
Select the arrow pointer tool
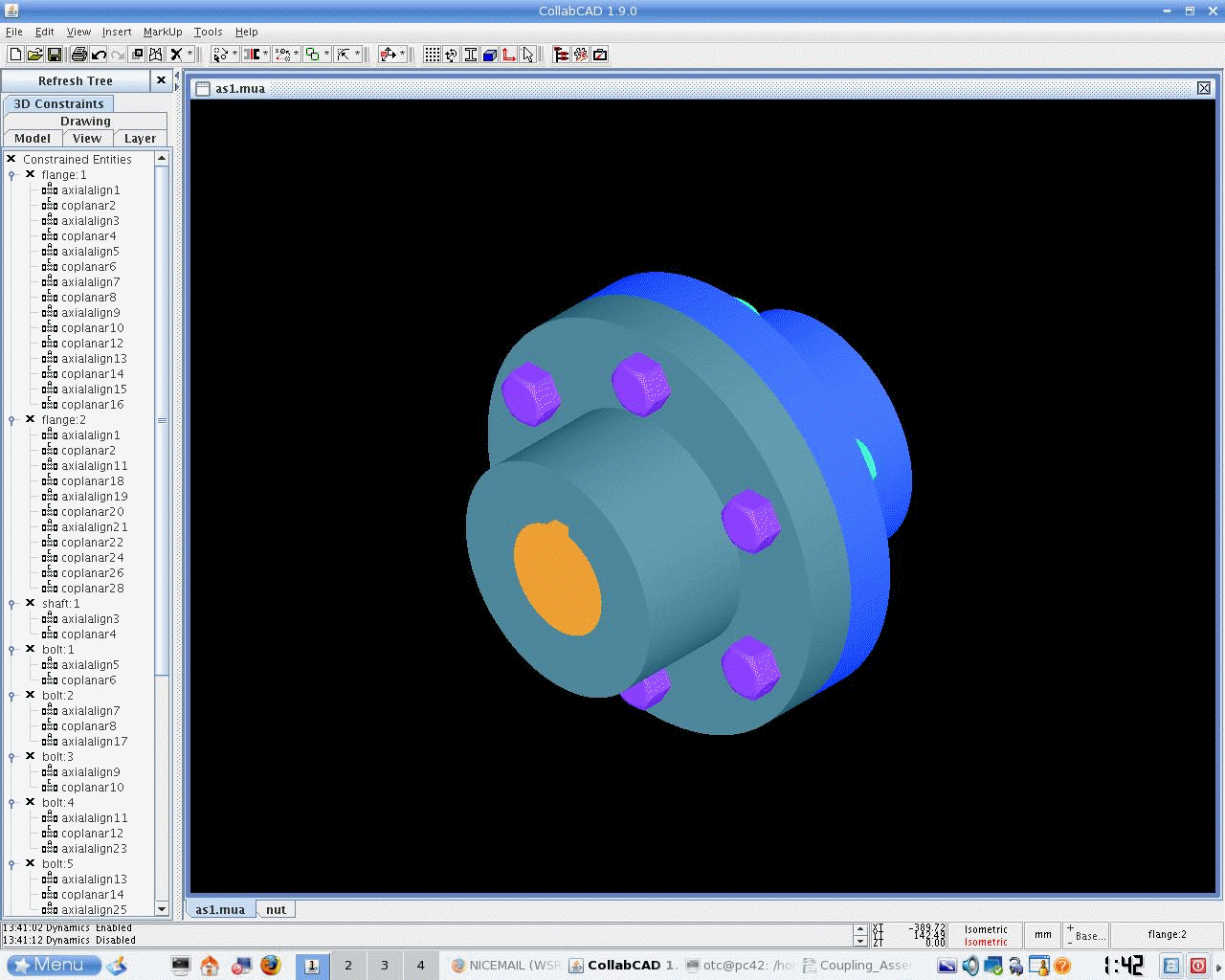(x=528, y=55)
